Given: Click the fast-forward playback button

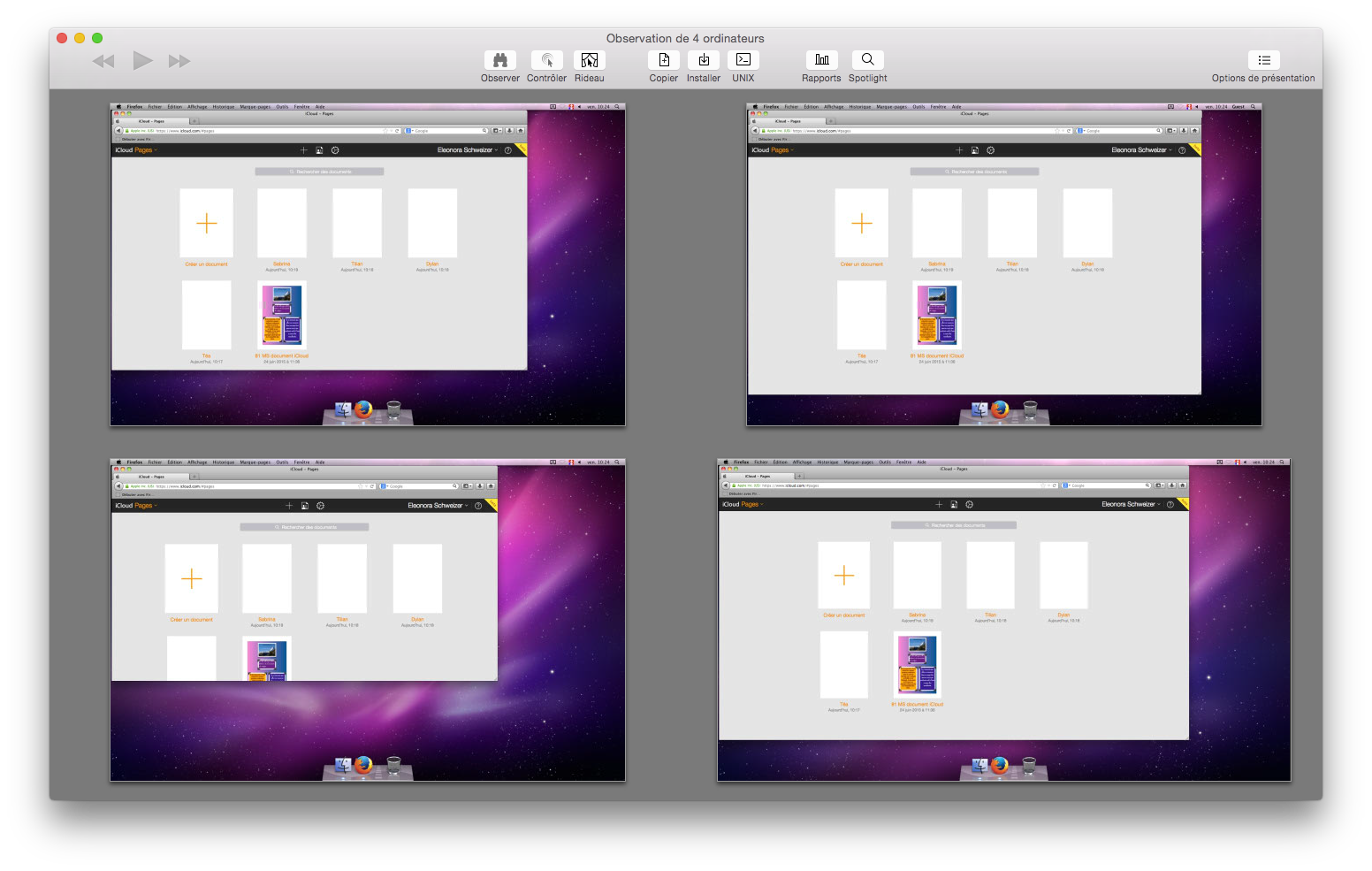Looking at the screenshot, I should tap(179, 61).
